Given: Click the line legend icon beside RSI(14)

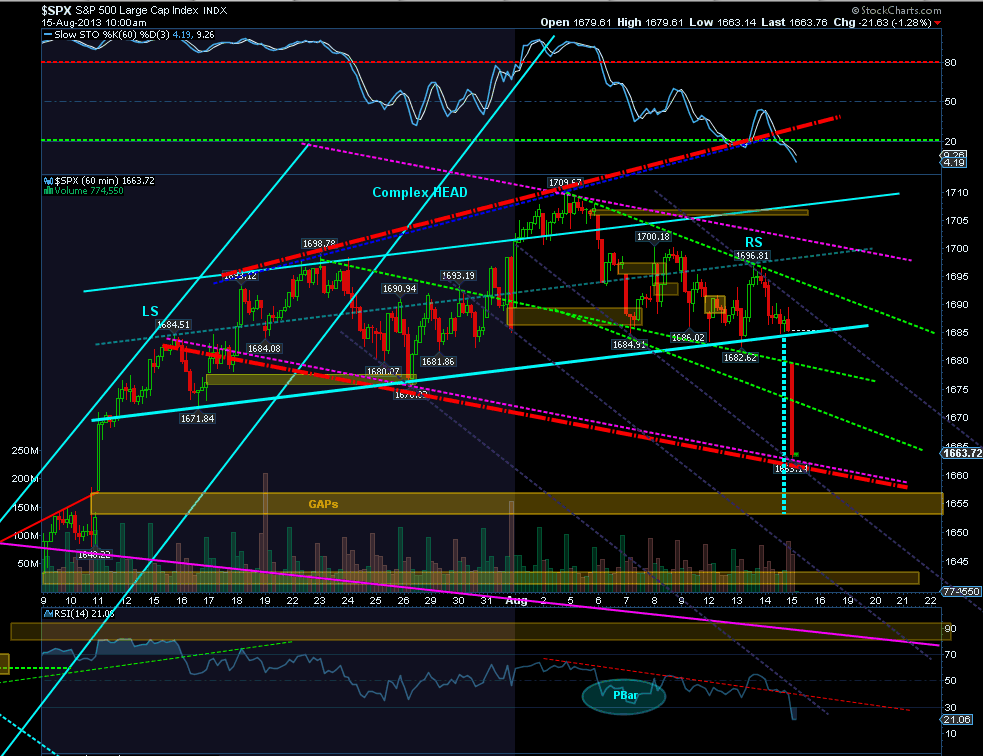Looking at the screenshot, I should tap(48, 614).
